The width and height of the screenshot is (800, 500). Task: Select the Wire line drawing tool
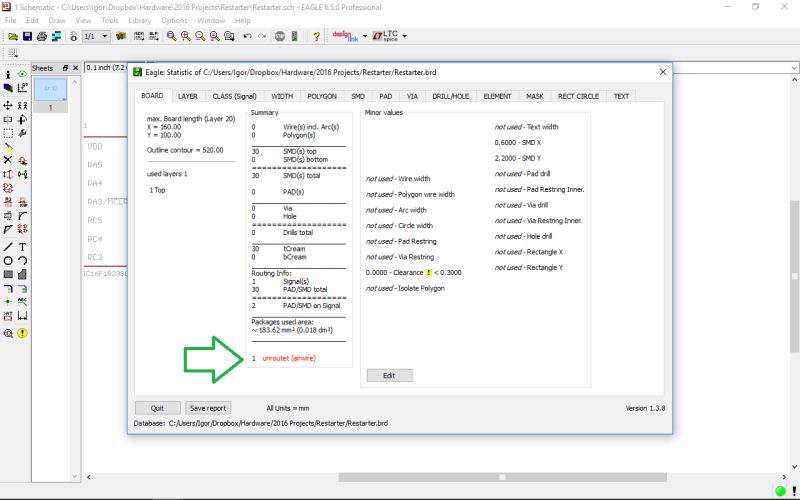[8, 247]
